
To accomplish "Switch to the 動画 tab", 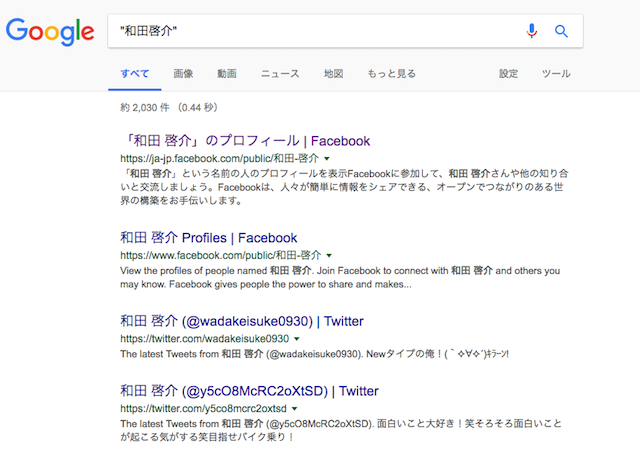I will click(227, 74).
